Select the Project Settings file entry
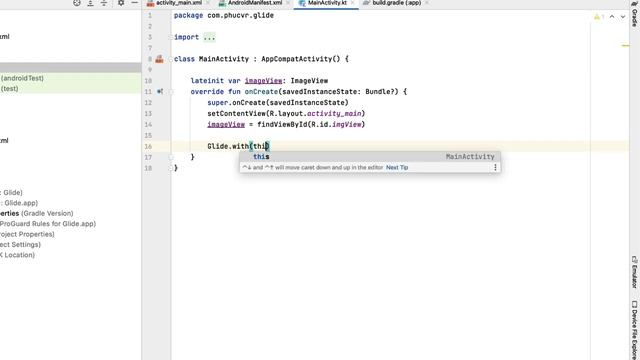 tap(20, 244)
